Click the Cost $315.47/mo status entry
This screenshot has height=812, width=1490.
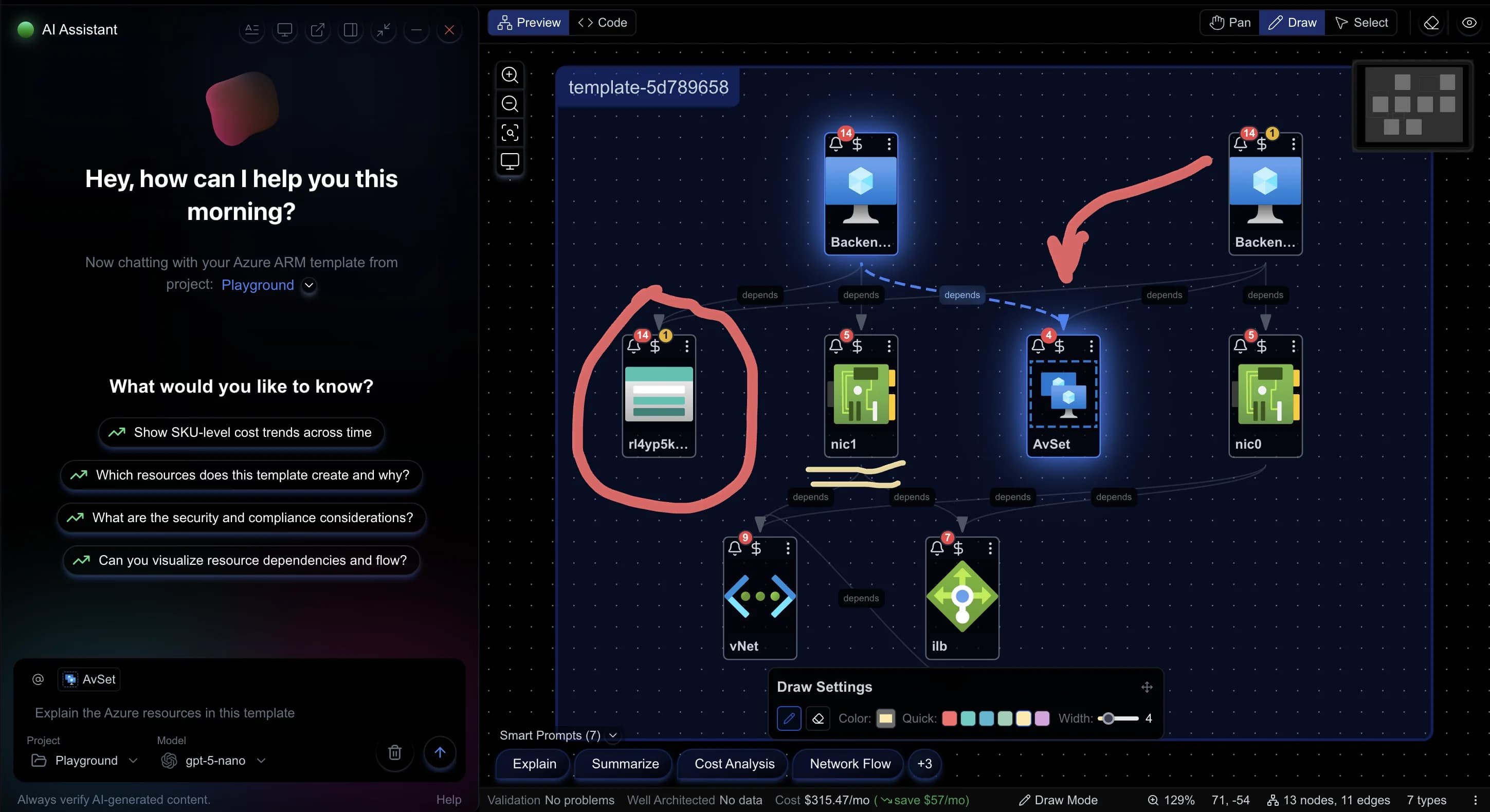click(822, 800)
